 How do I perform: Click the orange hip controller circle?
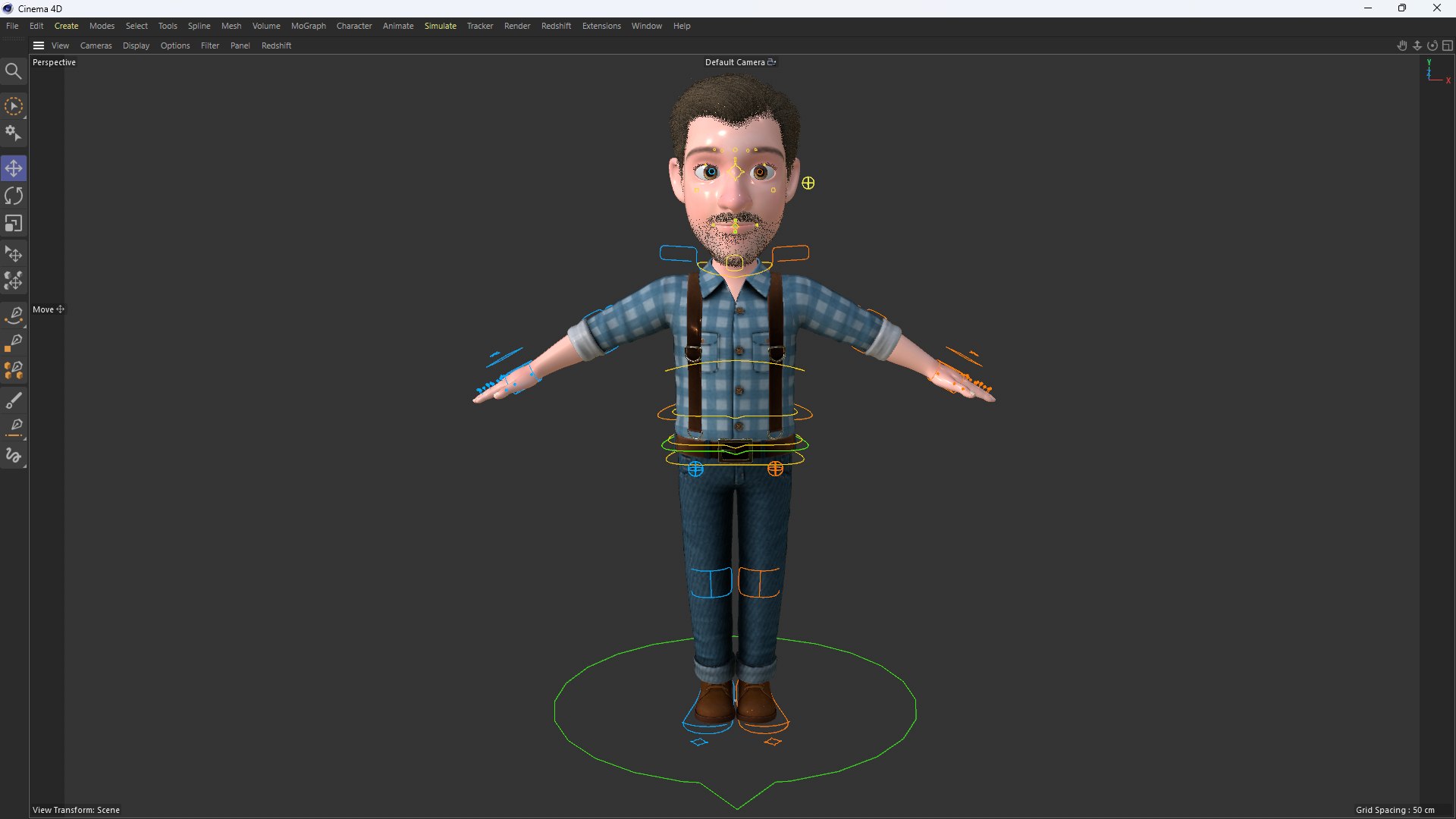coord(775,469)
